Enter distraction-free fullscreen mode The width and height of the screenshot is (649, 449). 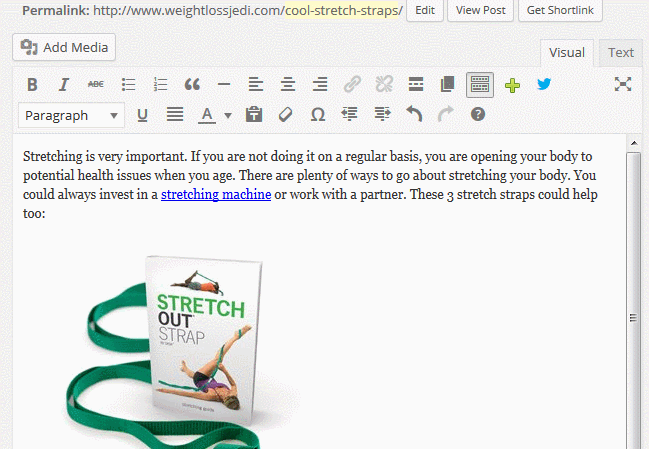[623, 84]
